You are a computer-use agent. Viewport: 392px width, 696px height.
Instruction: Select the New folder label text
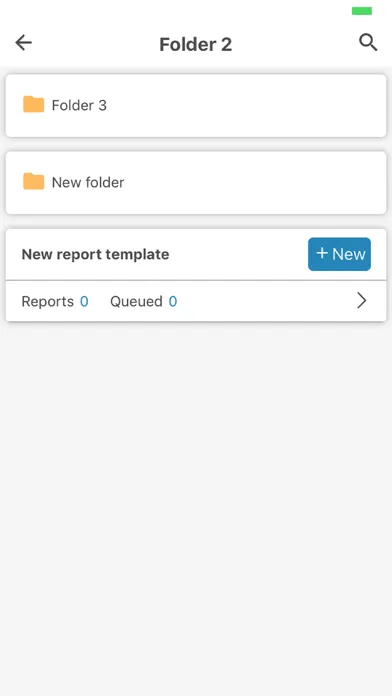pyautogui.click(x=88, y=182)
